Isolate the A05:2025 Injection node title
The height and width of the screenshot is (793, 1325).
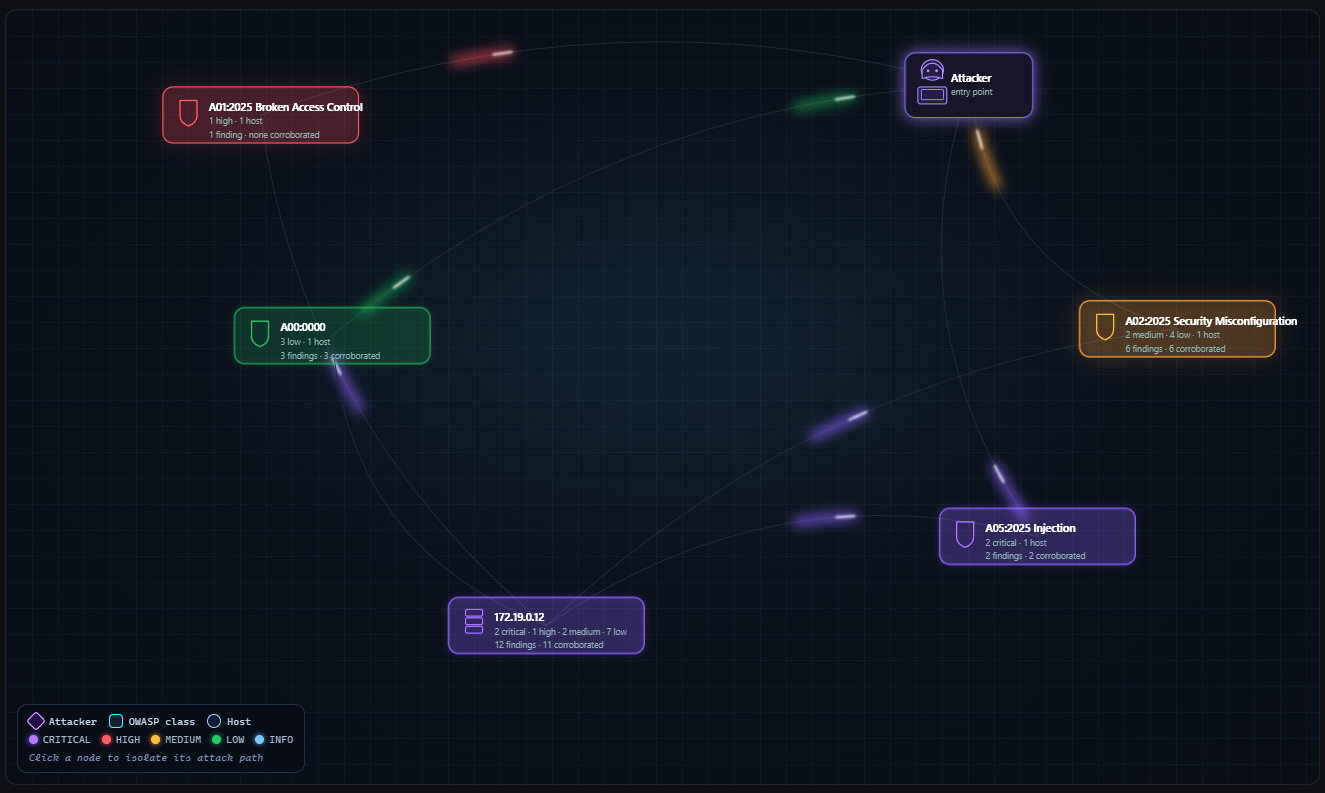(1030, 528)
